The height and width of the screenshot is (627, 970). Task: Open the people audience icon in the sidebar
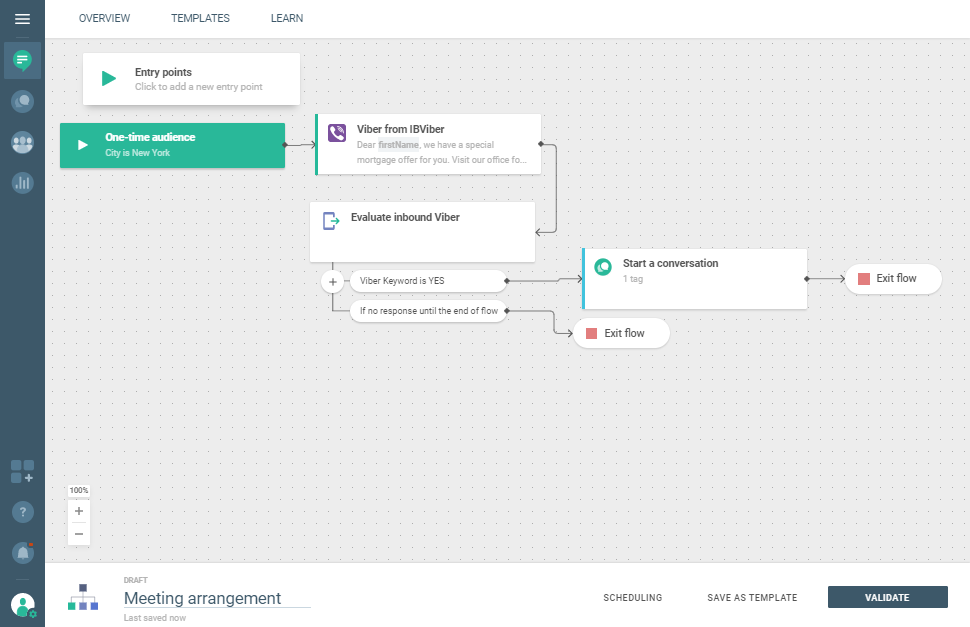point(22,142)
